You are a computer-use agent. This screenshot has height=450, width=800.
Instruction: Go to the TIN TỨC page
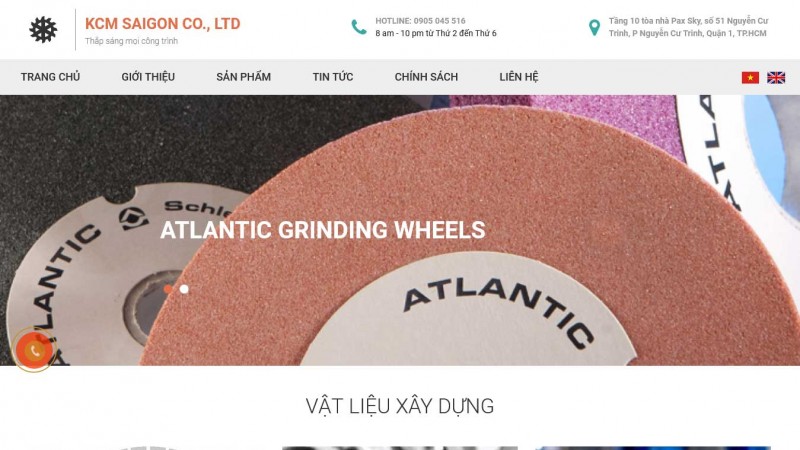click(x=333, y=77)
